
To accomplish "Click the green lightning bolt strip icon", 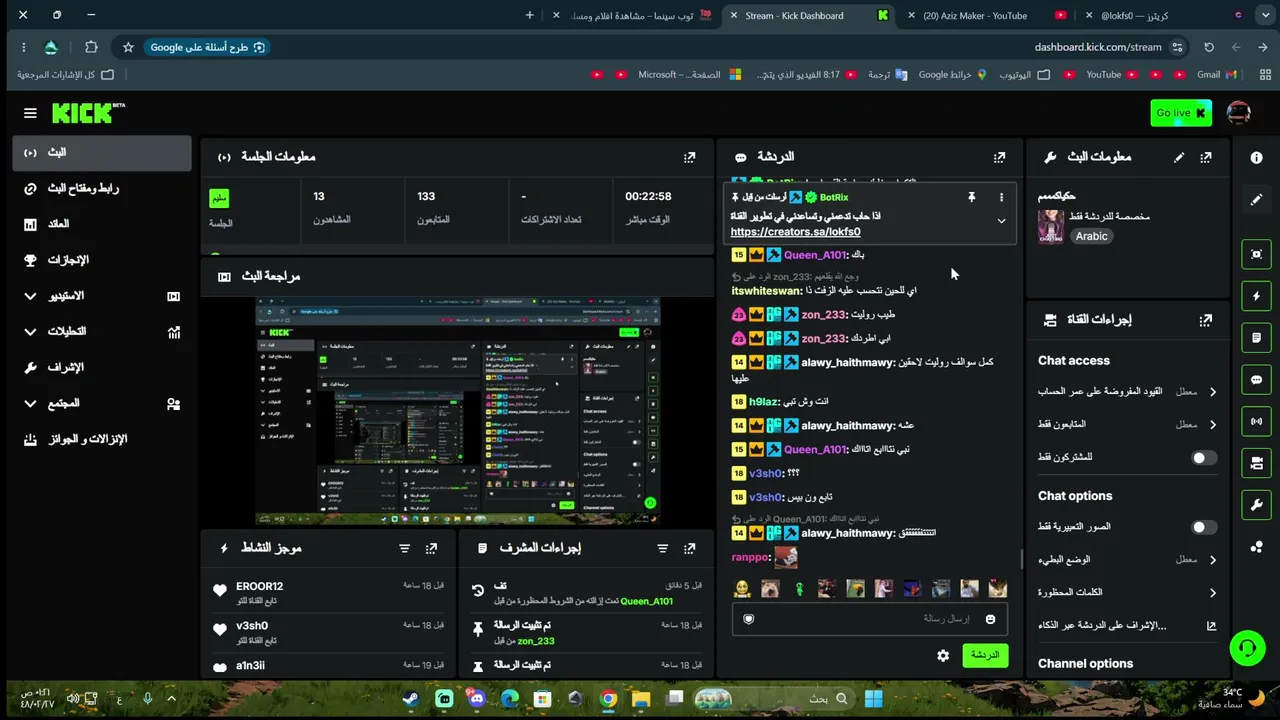I will tap(1256, 296).
